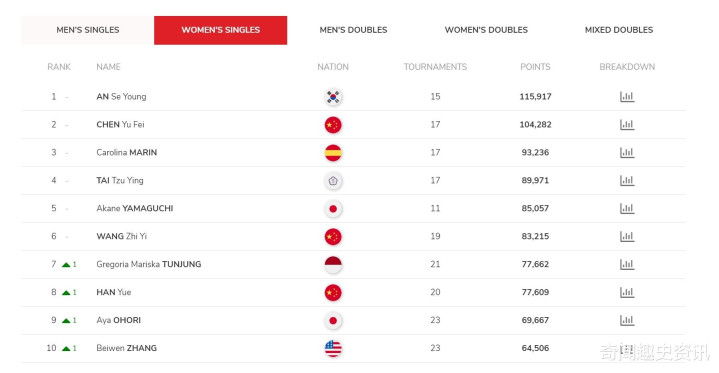Click the Spain flag next to MARIN
Image resolution: width=719 pixels, height=373 pixels.
pyautogui.click(x=333, y=153)
